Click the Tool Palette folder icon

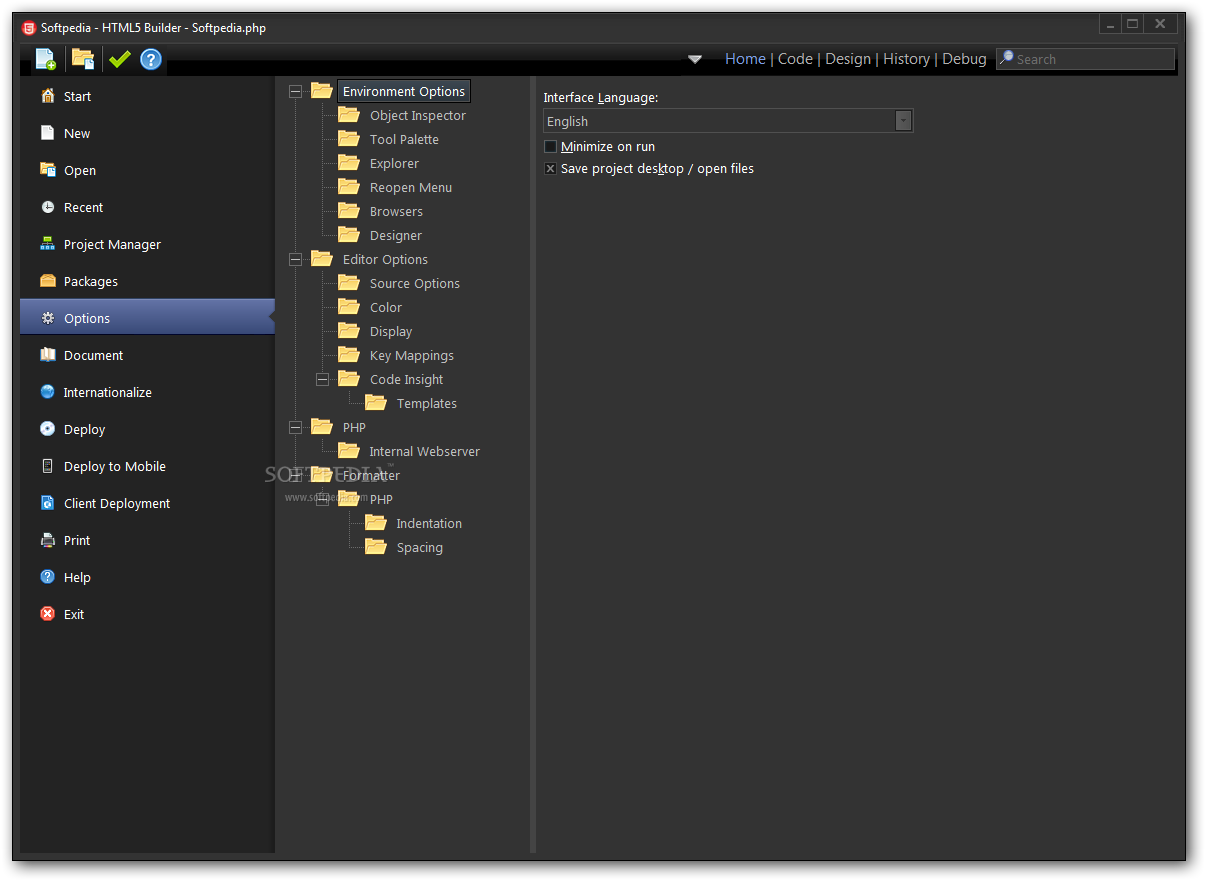point(349,138)
